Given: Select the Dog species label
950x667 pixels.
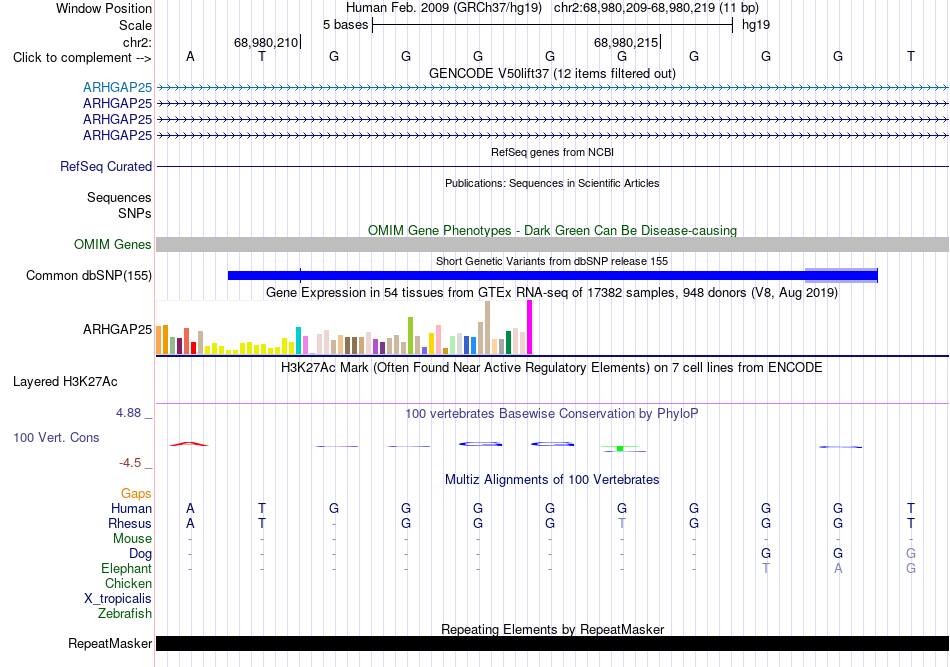Looking at the screenshot, I should pos(140,553).
